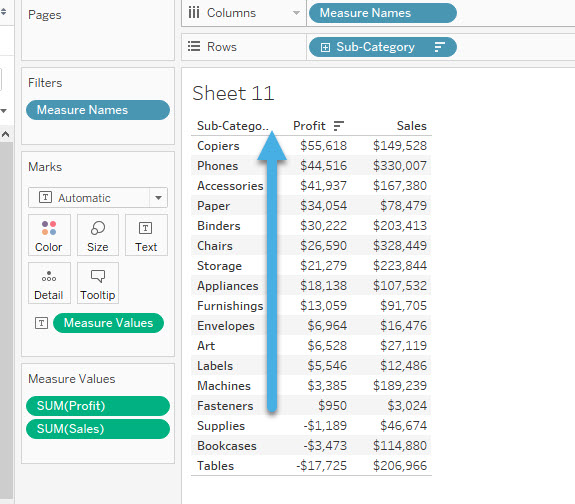Collapse the side panel up chevron
575x504 pixels.
click(x=6, y=134)
